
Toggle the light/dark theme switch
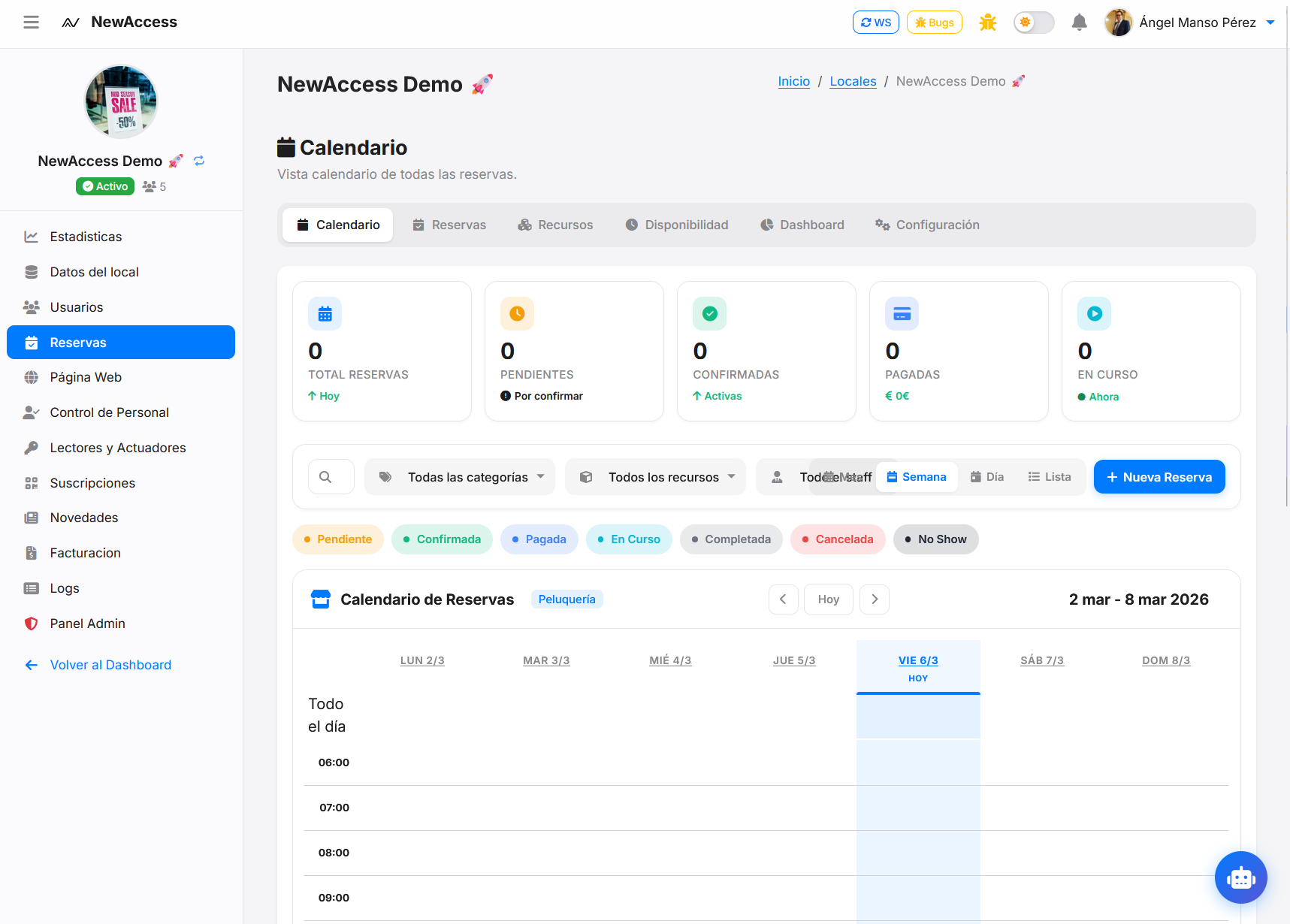point(1034,23)
